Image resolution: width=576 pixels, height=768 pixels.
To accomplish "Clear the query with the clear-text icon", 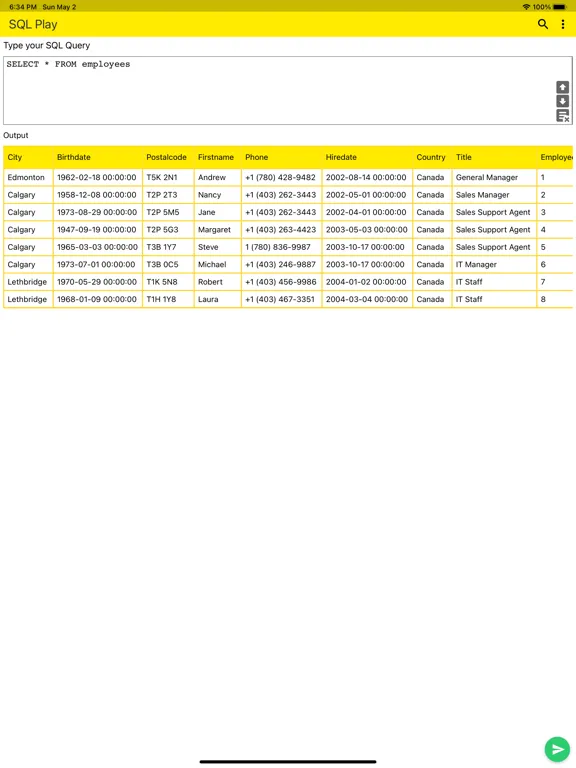I will coord(563,116).
